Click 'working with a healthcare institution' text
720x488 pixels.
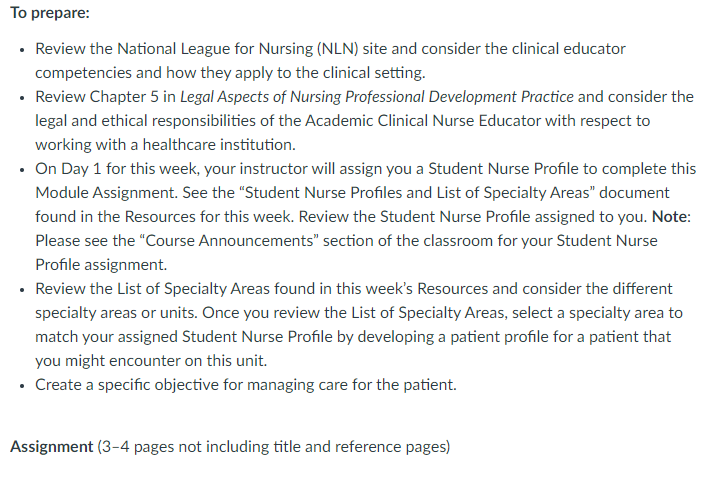click(x=165, y=145)
